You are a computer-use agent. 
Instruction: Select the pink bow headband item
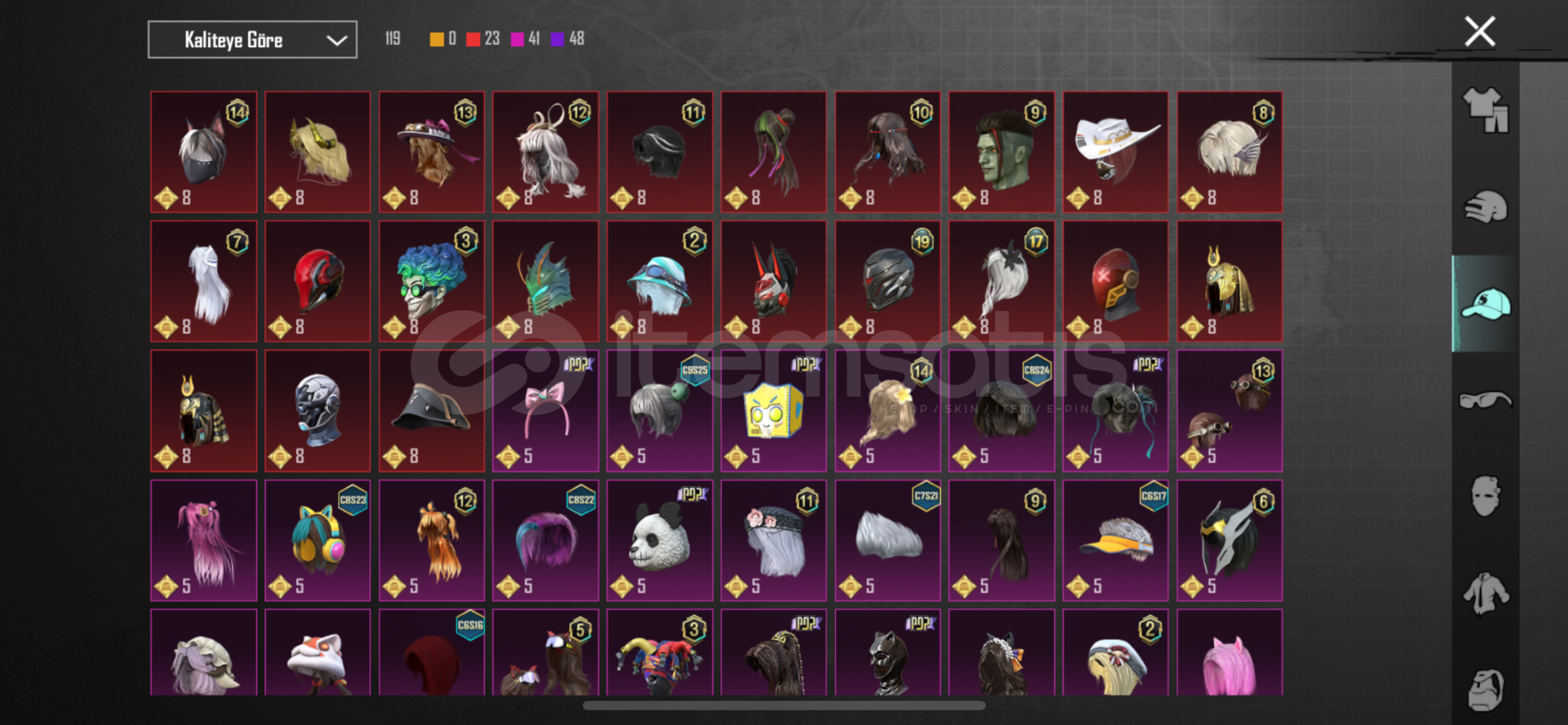[x=545, y=411]
